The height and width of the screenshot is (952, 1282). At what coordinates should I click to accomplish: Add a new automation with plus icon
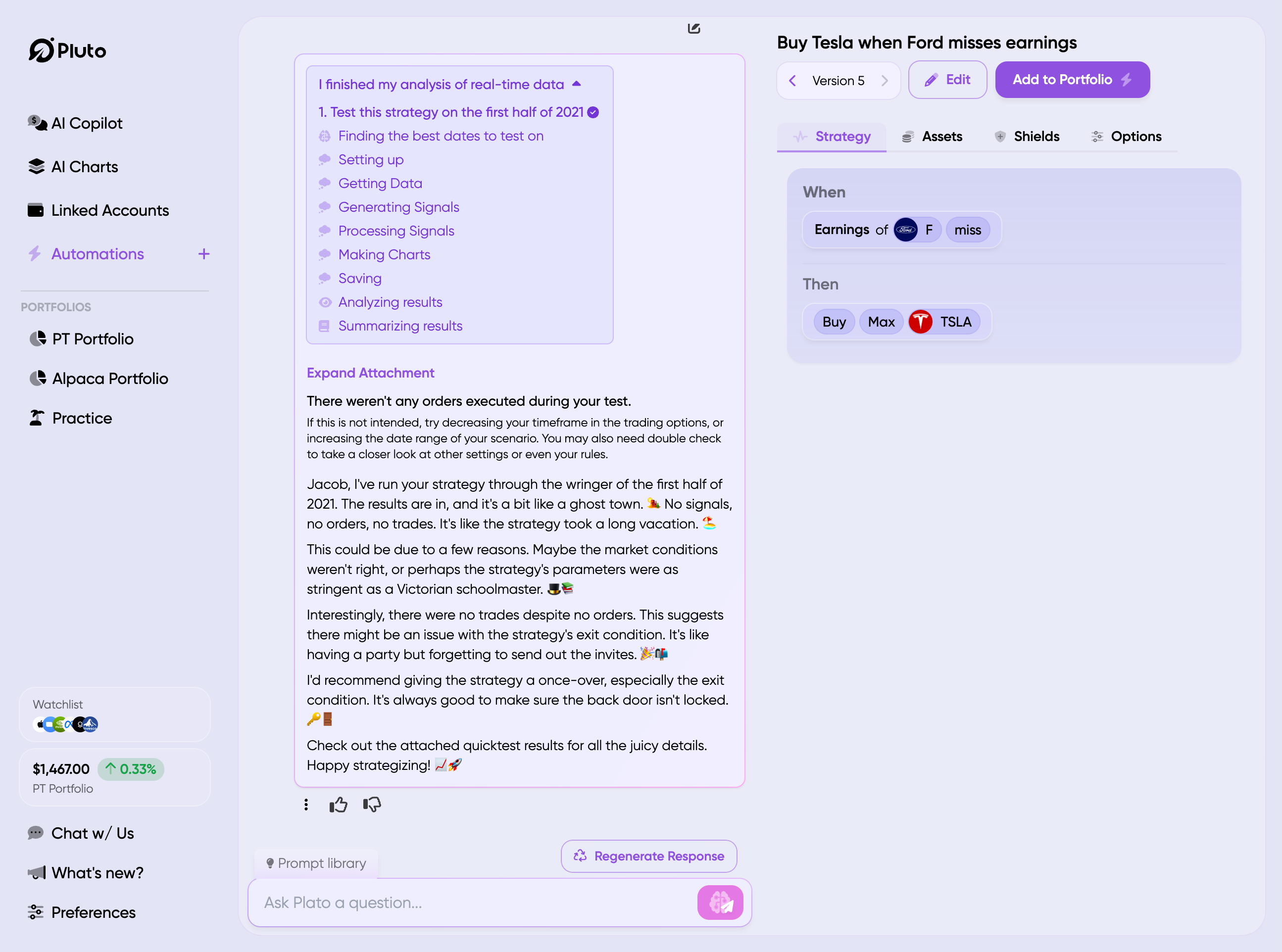203,254
